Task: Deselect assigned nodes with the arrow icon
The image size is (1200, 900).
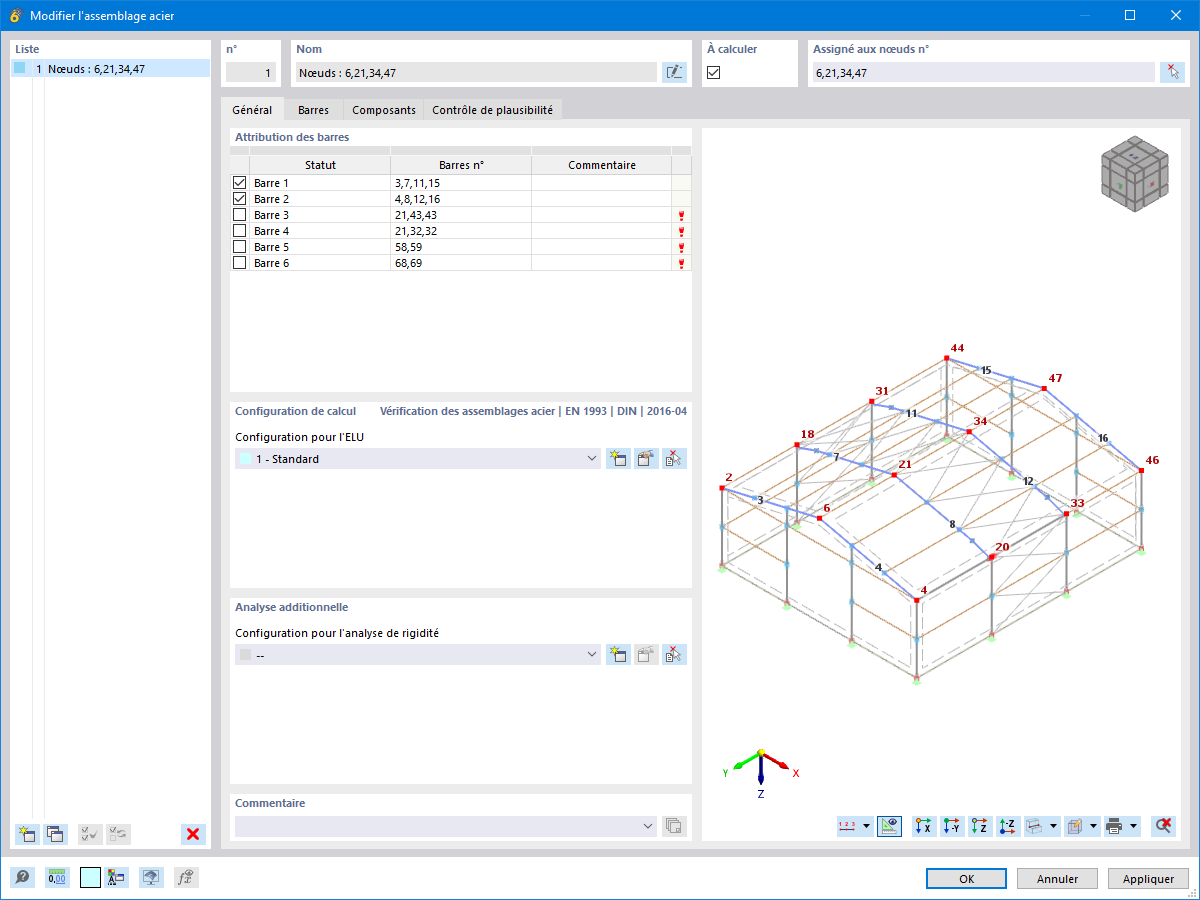Action: (1172, 71)
